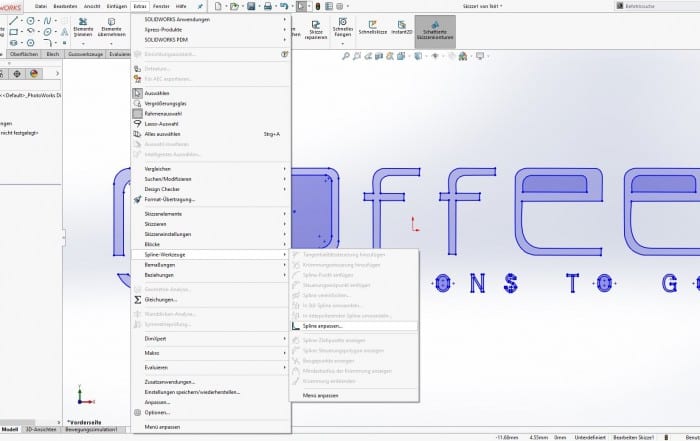The image size is (700, 441).
Task: Click the Rebuild traffic light icon
Action: pyautogui.click(x=318, y=6)
